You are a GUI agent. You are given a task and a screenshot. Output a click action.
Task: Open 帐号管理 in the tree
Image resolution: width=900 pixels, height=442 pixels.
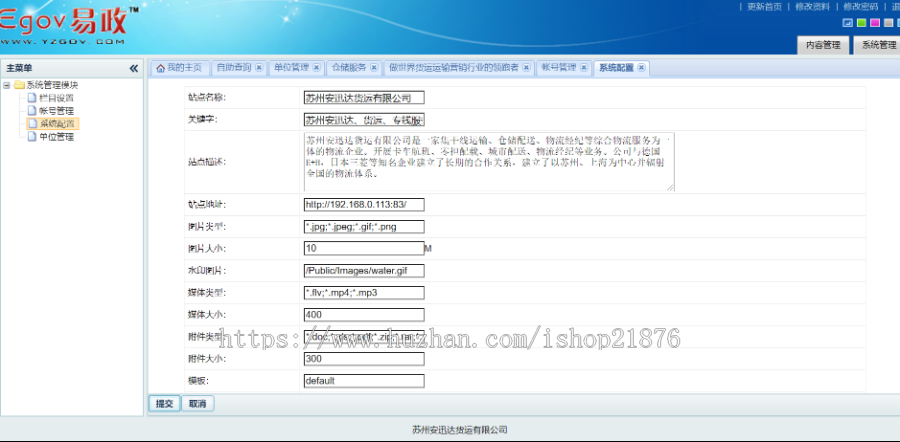point(56,111)
